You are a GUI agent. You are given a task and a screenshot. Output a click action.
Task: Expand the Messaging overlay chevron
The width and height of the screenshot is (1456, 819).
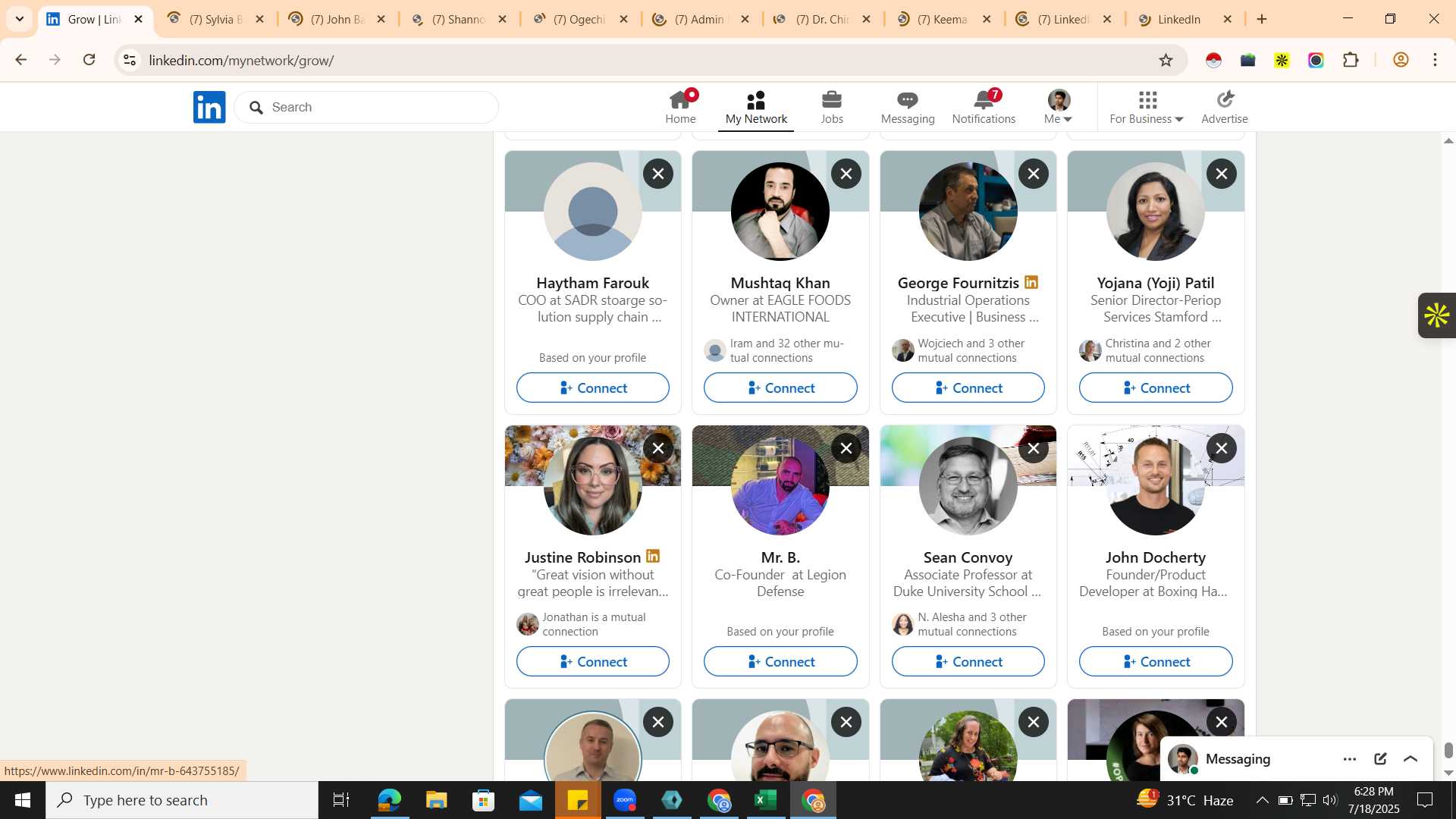coord(1410,758)
